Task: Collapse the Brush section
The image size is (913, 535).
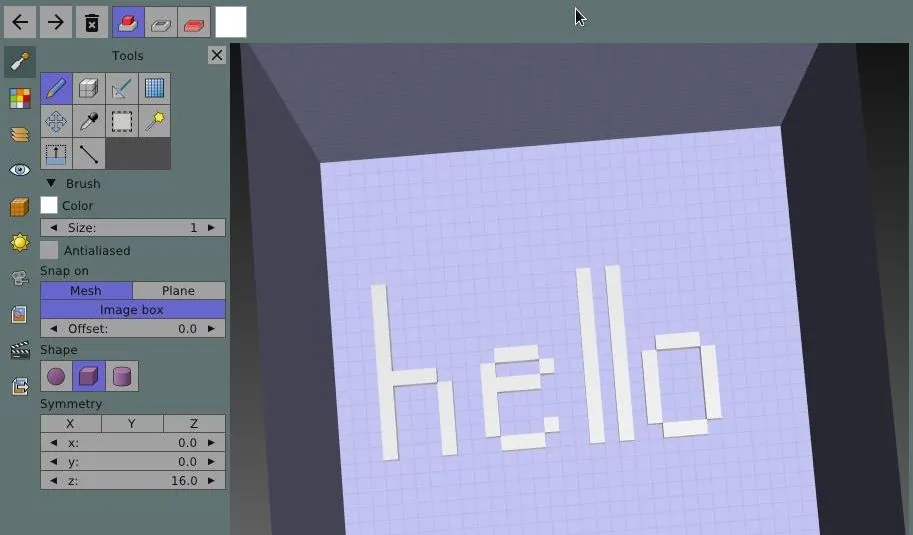Action: tap(51, 184)
